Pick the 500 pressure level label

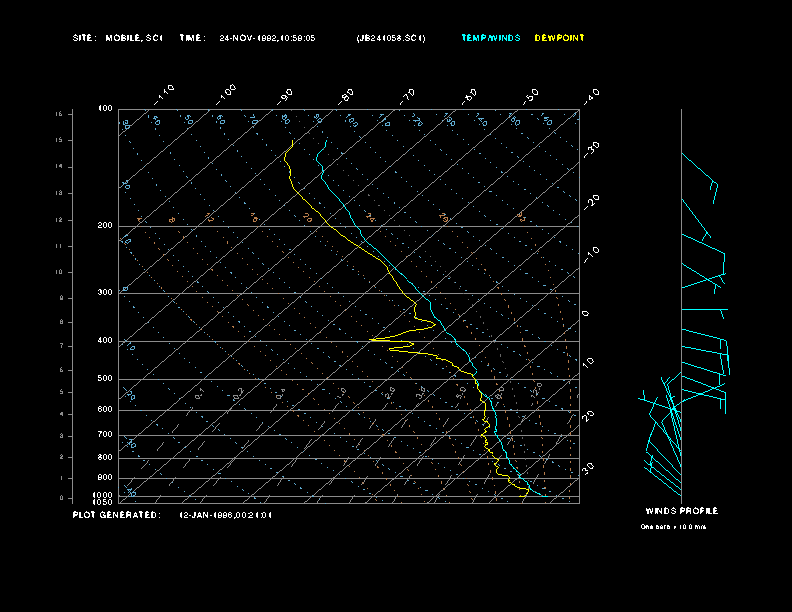(105, 379)
